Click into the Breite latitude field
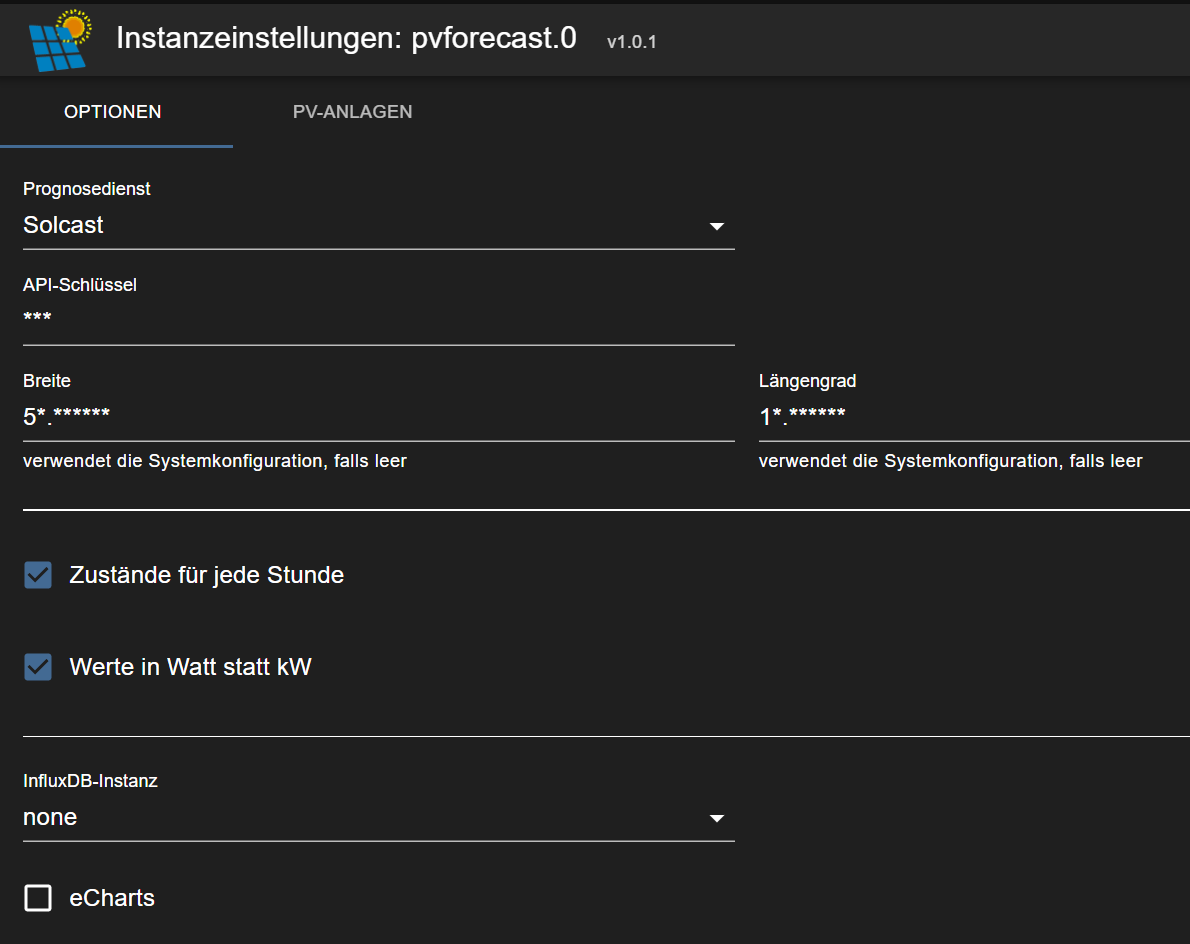1190x944 pixels. [x=378, y=417]
